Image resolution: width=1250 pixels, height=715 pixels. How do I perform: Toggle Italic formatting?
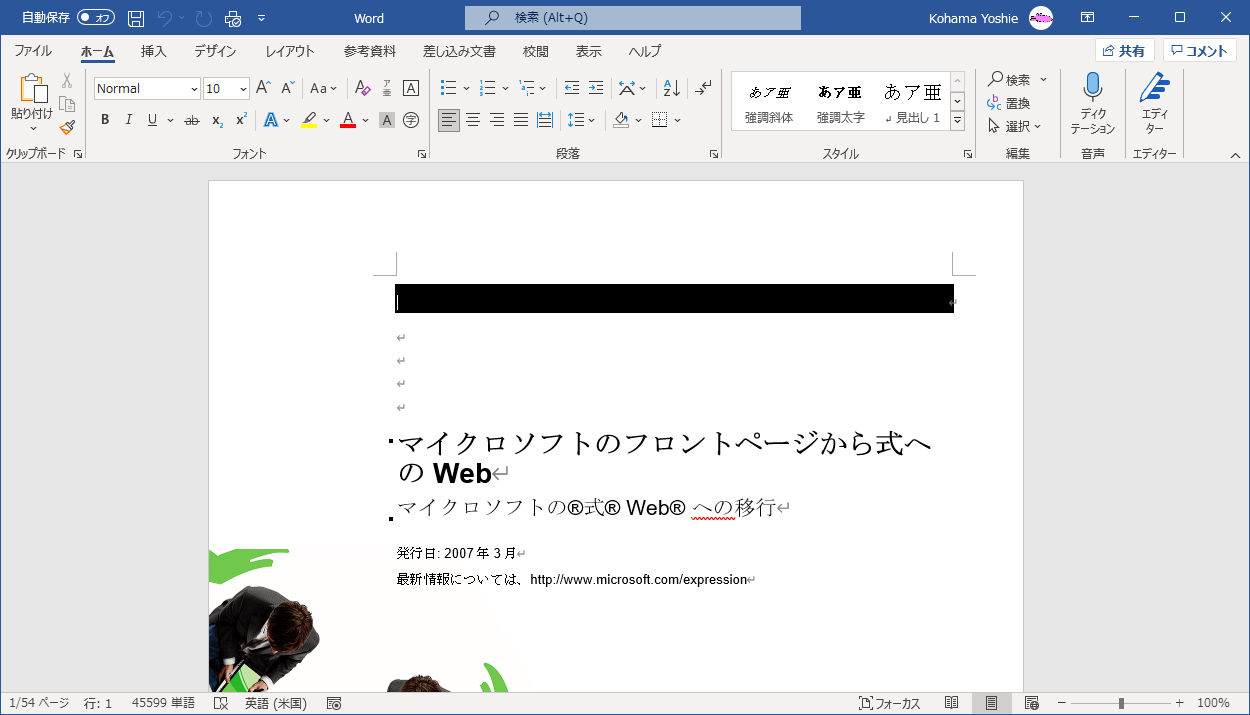click(x=129, y=120)
